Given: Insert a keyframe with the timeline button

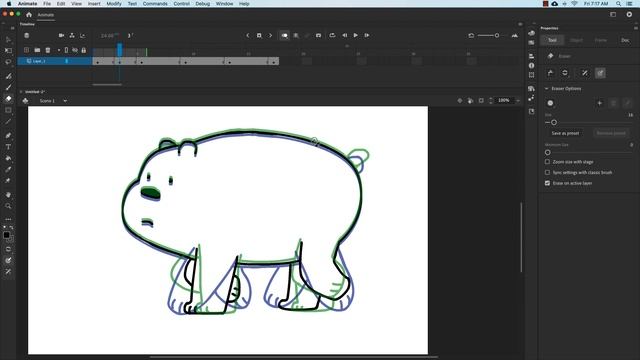Looking at the screenshot, I should tap(259, 36).
